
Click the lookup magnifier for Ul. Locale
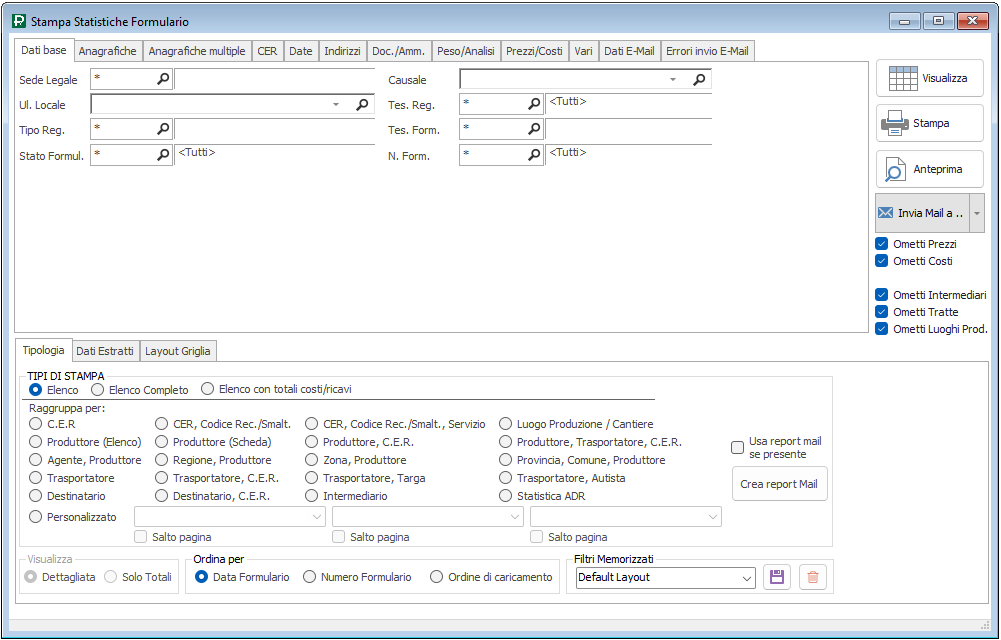[x=362, y=104]
